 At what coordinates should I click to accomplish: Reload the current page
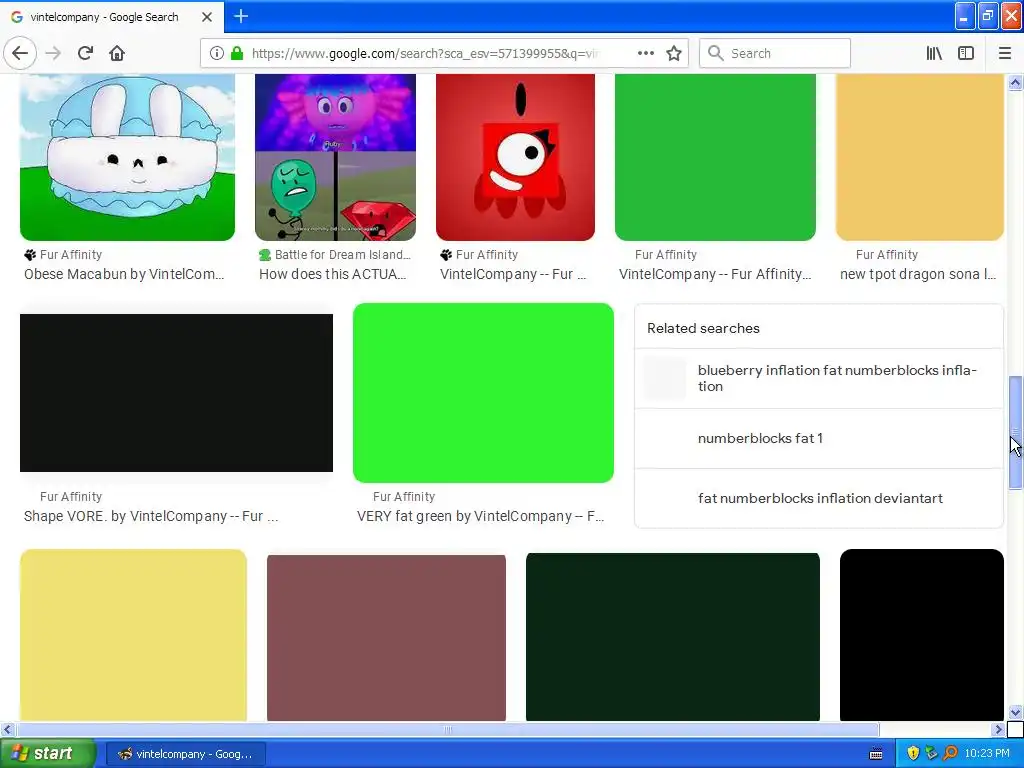(x=85, y=53)
